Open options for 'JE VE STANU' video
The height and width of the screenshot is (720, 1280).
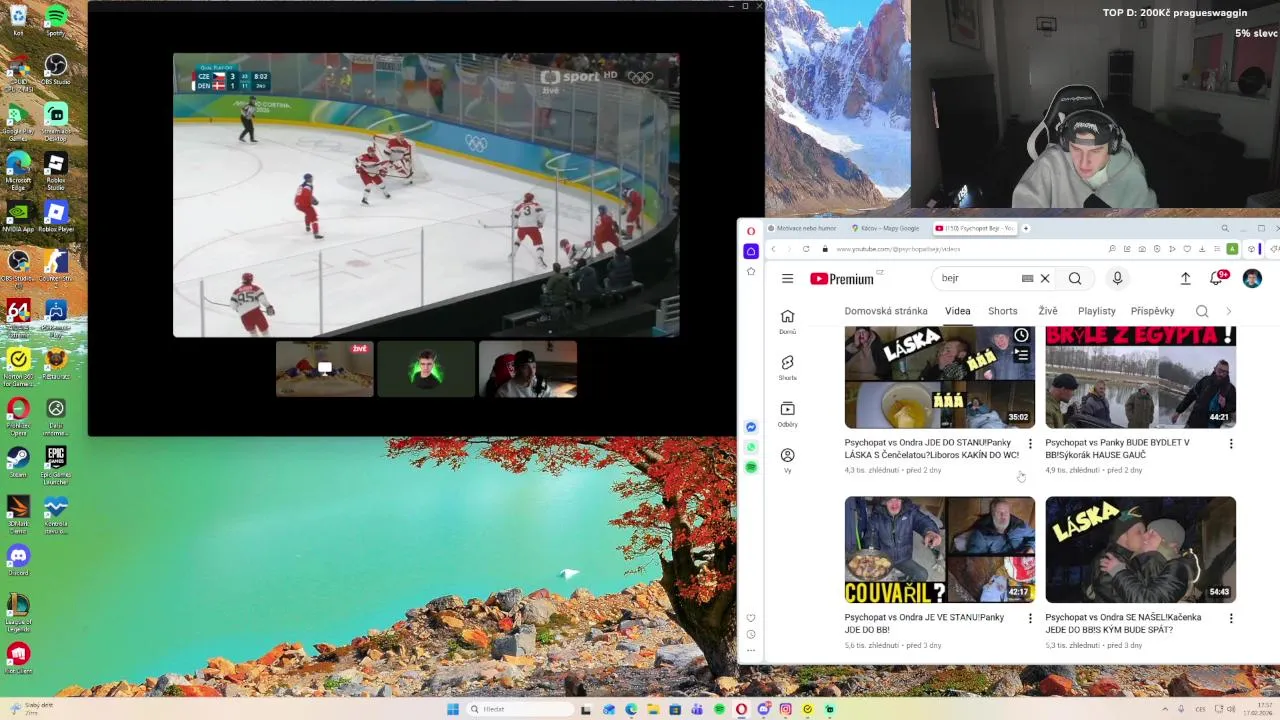(1030, 619)
